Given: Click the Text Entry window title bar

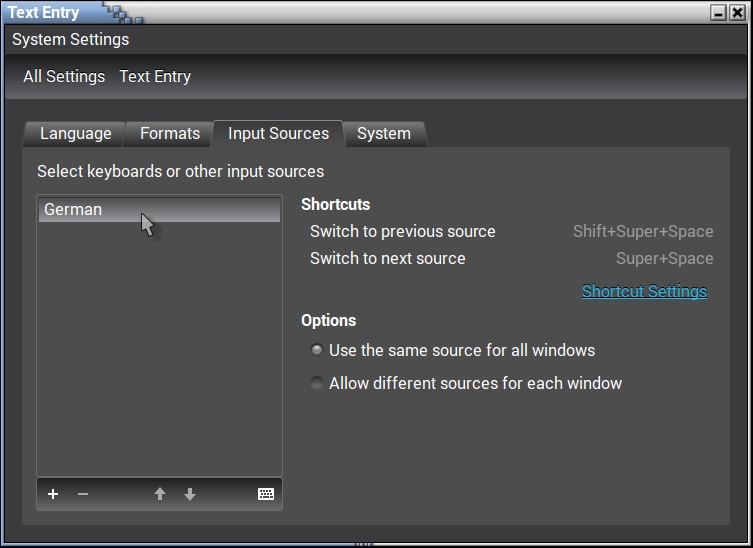Looking at the screenshot, I should coord(400,13).
